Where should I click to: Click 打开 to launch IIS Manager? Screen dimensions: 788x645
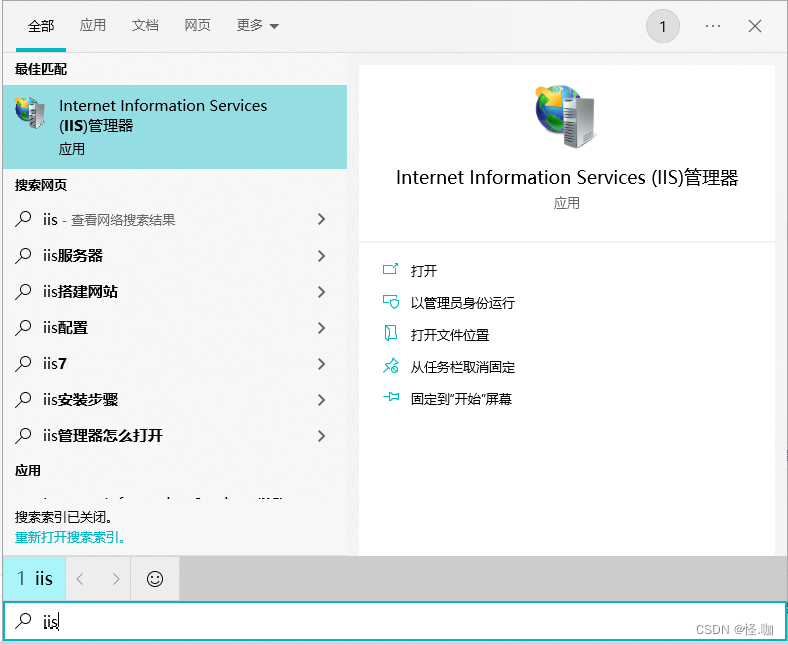(424, 271)
